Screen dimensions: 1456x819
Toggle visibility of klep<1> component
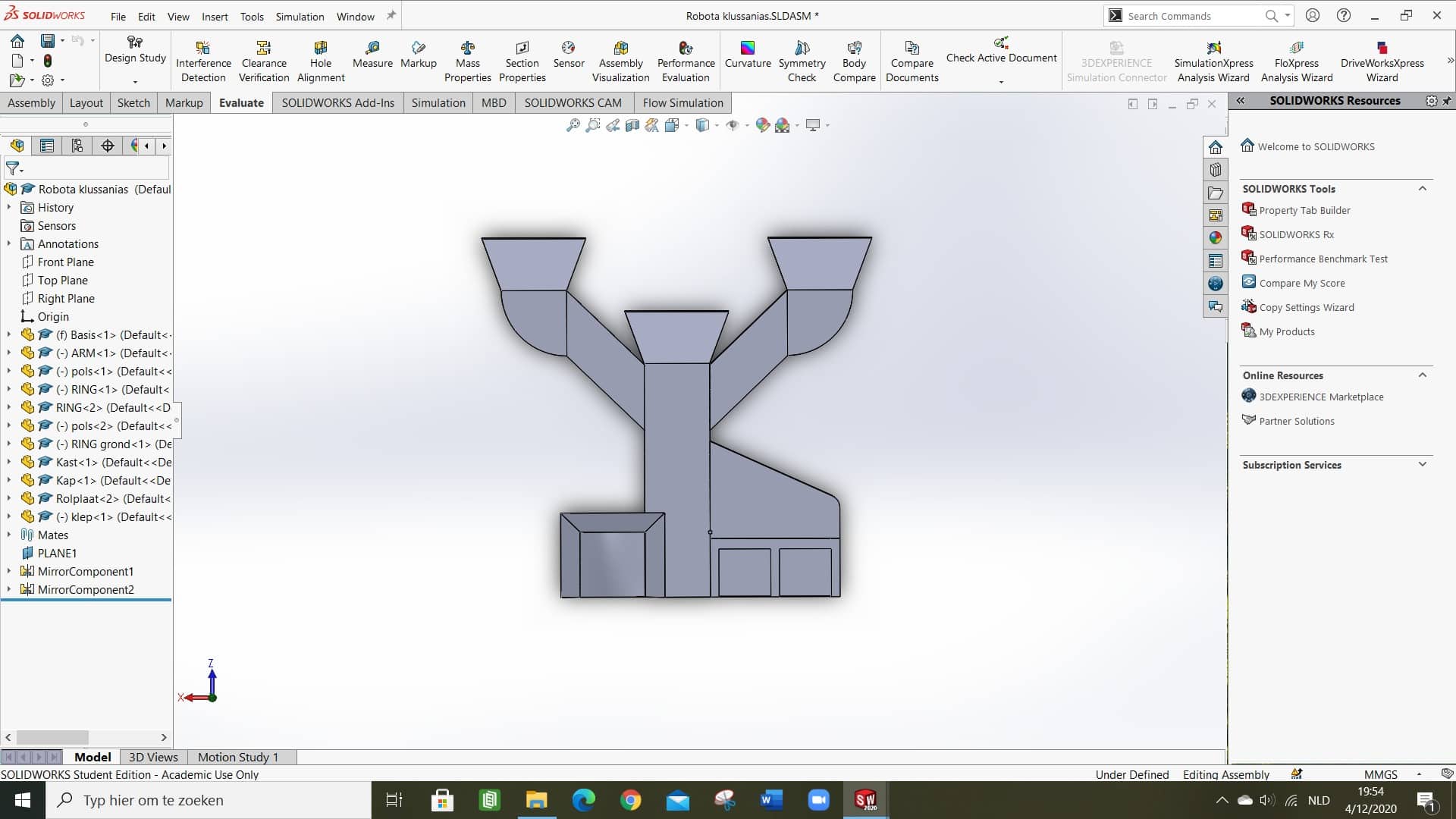tap(8, 516)
